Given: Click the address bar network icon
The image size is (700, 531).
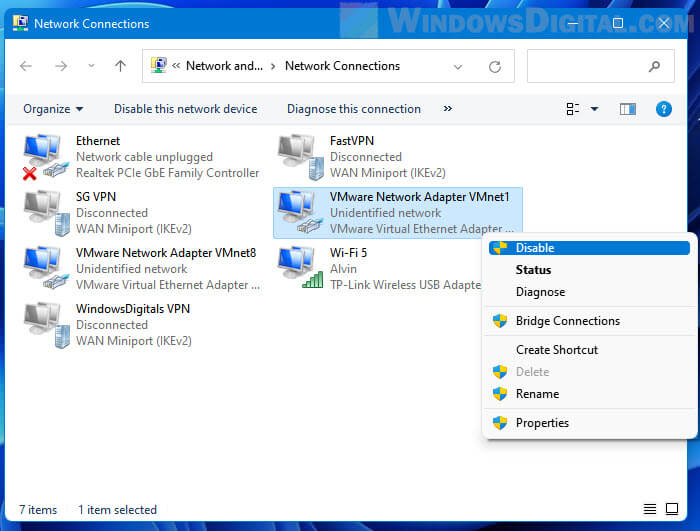Looking at the screenshot, I should pos(158,65).
